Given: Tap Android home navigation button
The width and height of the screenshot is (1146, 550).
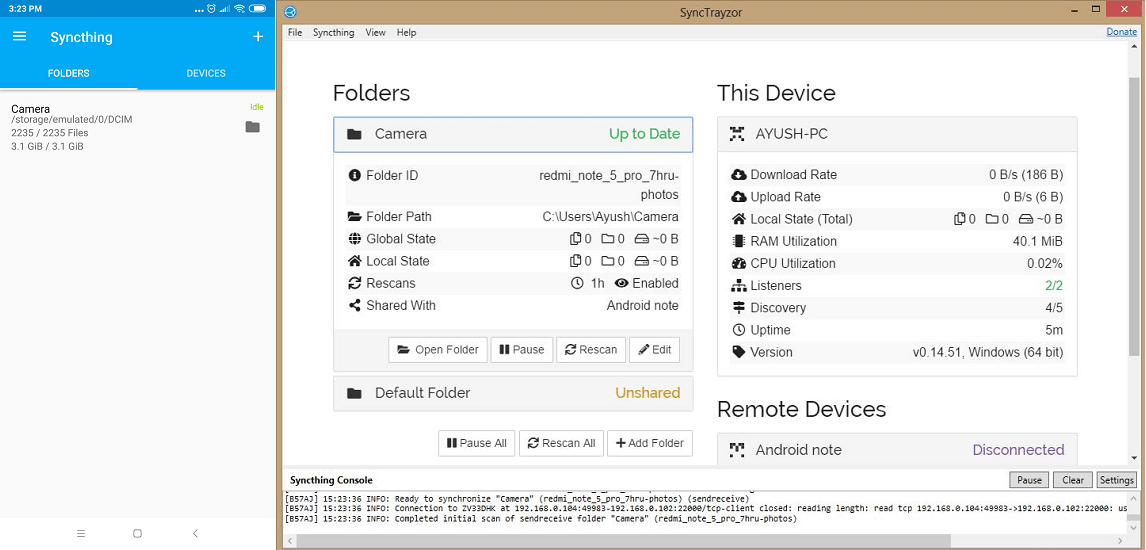Looking at the screenshot, I should pos(137,533).
